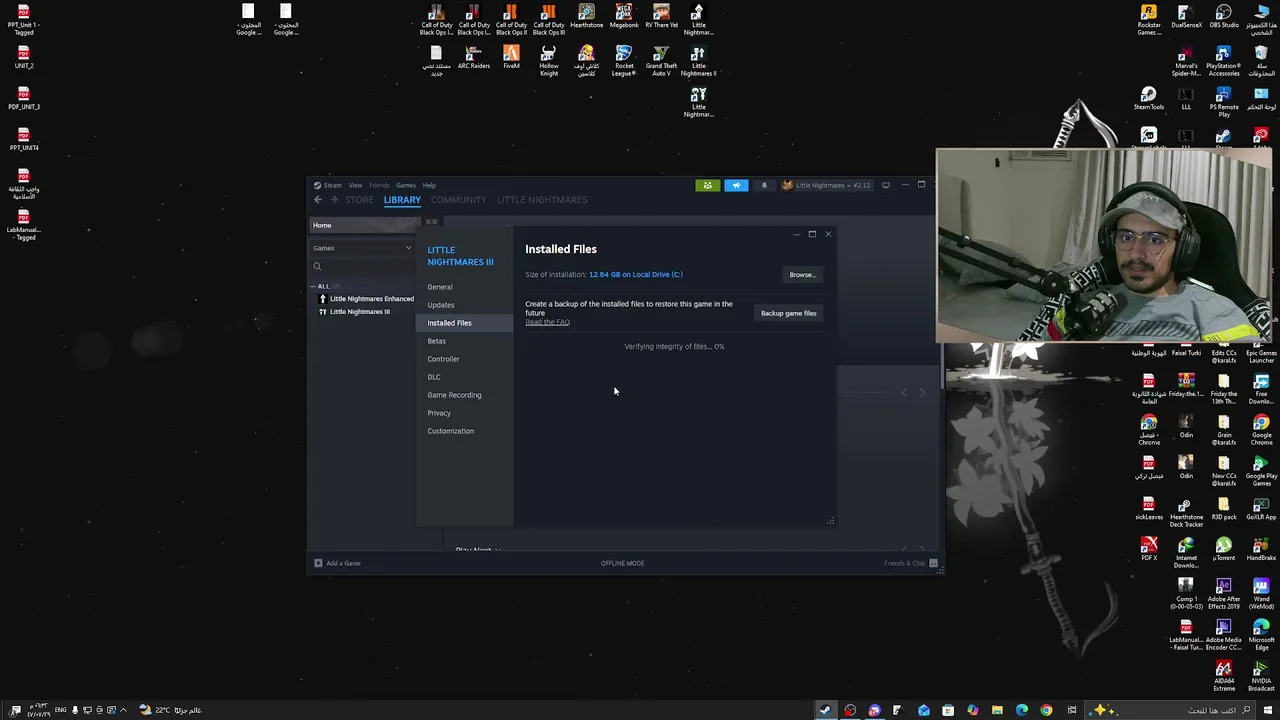The height and width of the screenshot is (720, 1280).
Task: Select Game Recording in properties sidebar
Action: 454,395
